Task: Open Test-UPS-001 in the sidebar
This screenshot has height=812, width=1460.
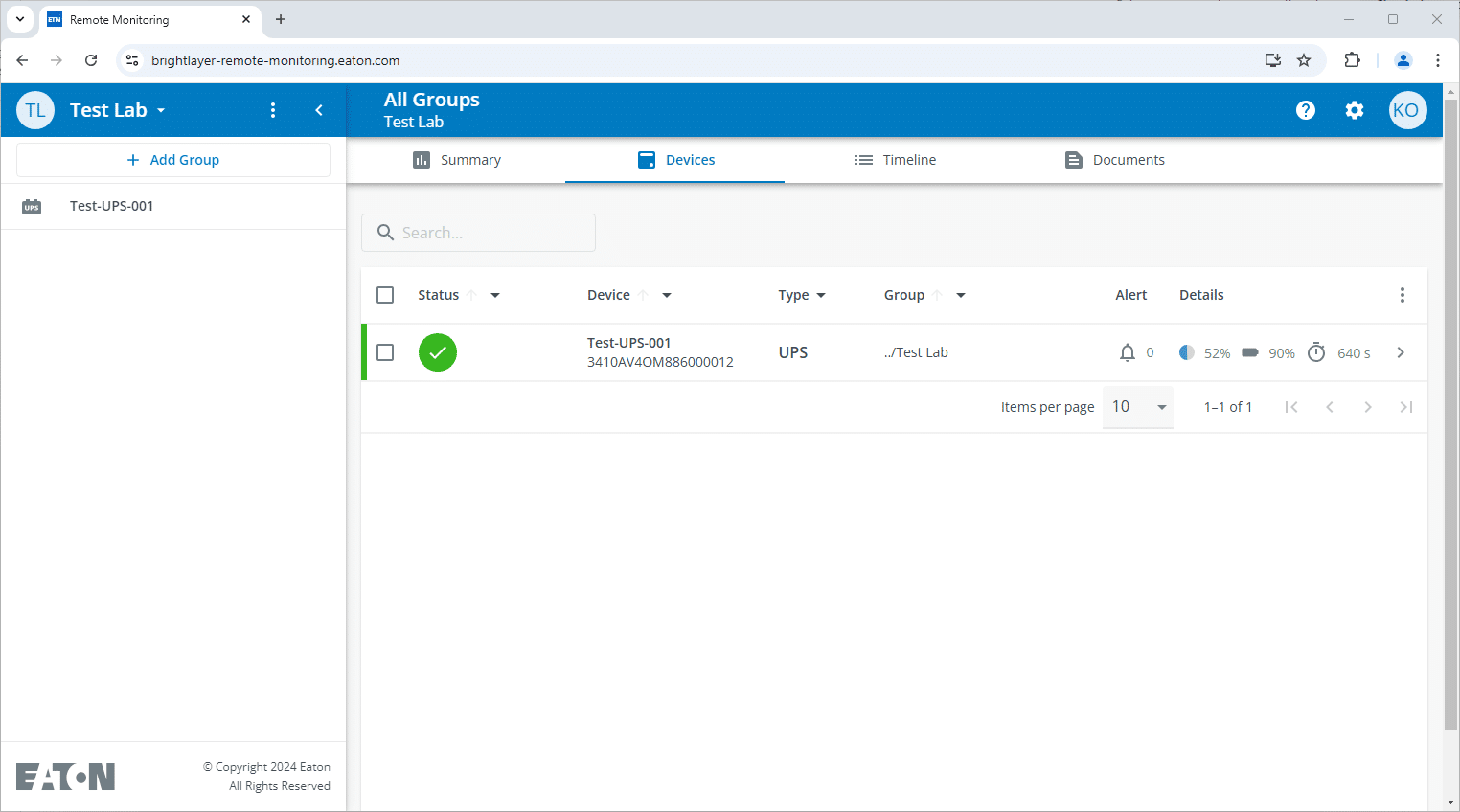Action: 173,206
